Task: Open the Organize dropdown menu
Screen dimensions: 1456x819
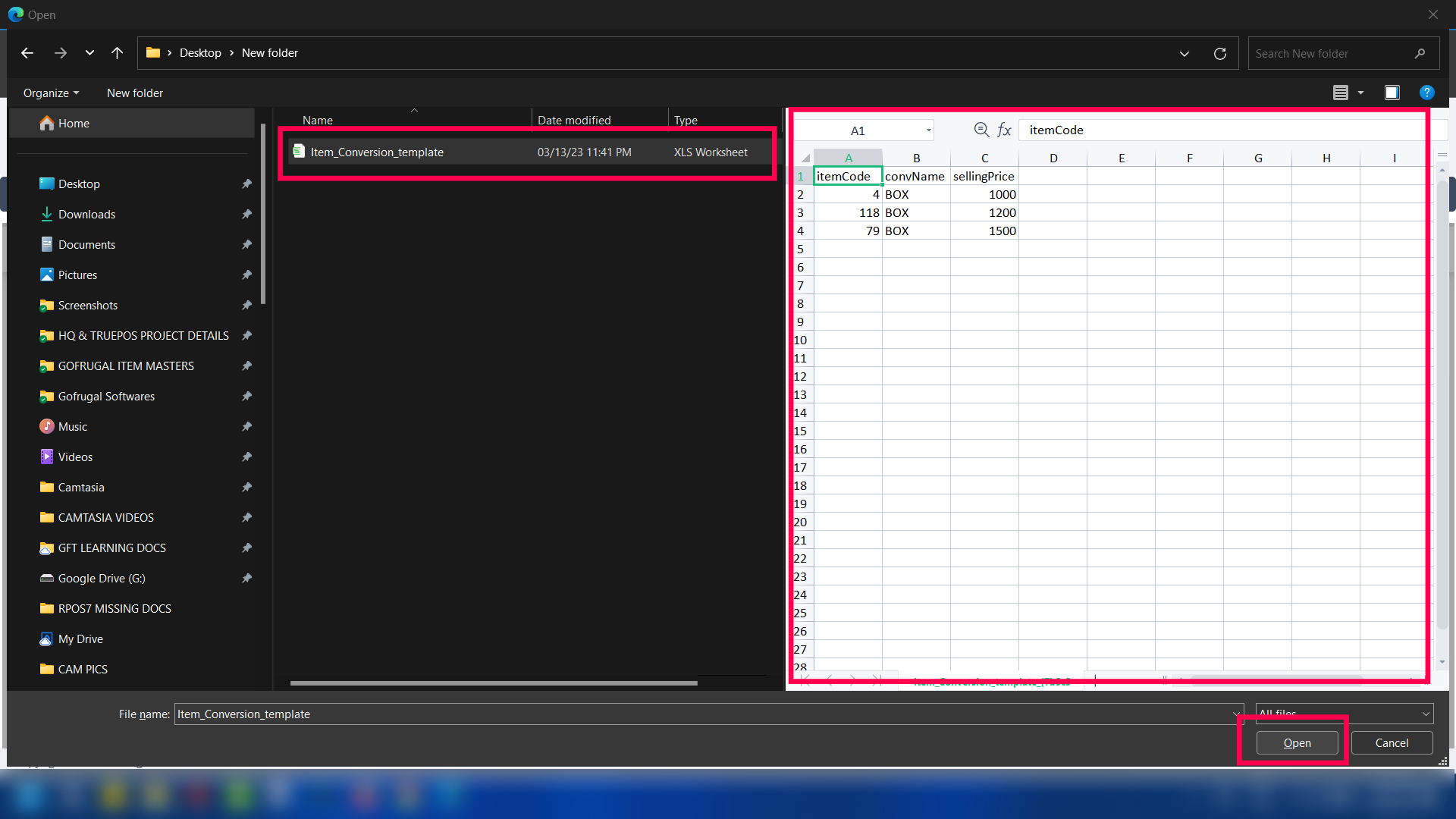Action: coord(51,93)
